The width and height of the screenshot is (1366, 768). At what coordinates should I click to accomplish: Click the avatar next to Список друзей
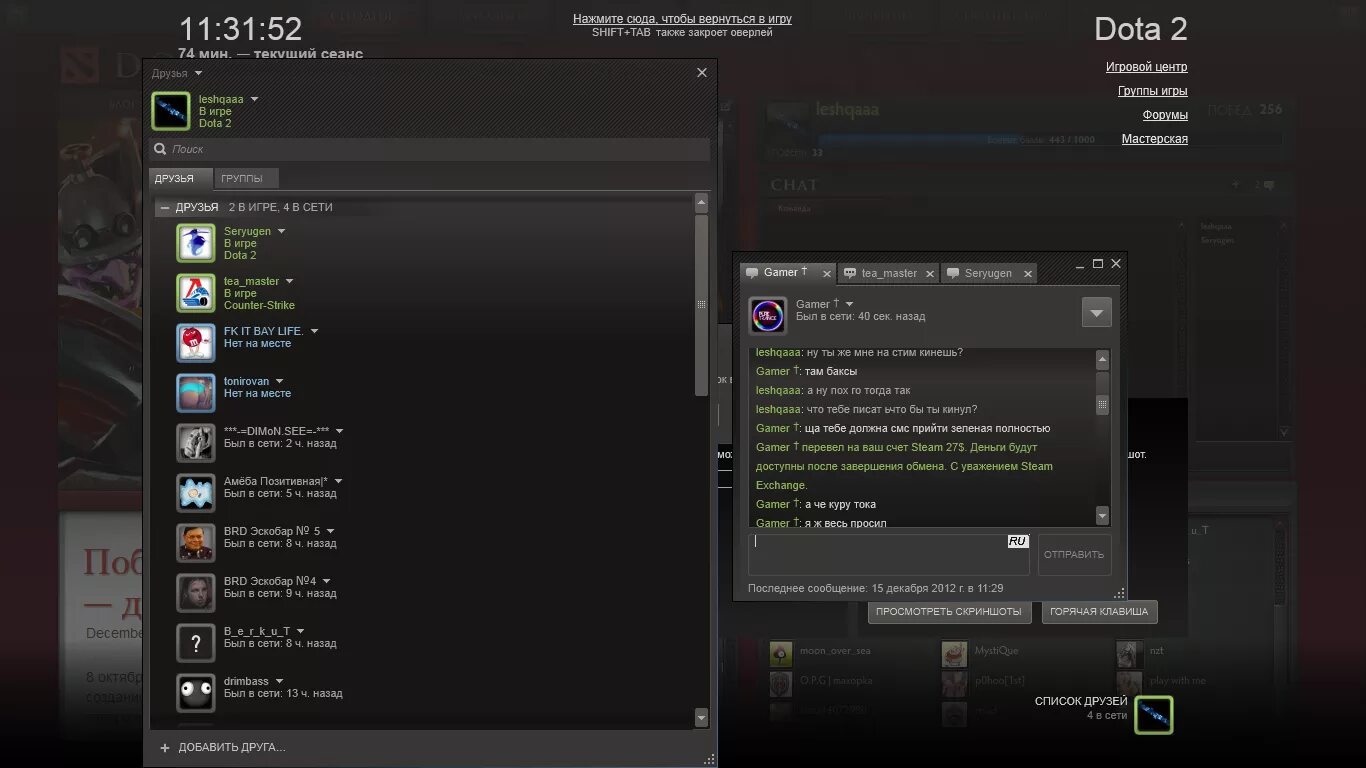pos(1154,715)
